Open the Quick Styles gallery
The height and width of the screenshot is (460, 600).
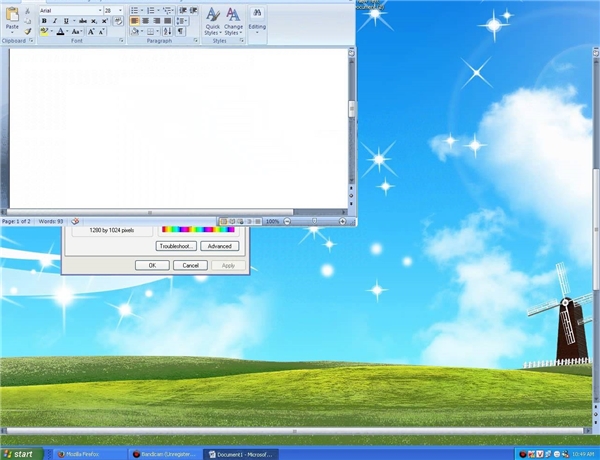coord(213,21)
